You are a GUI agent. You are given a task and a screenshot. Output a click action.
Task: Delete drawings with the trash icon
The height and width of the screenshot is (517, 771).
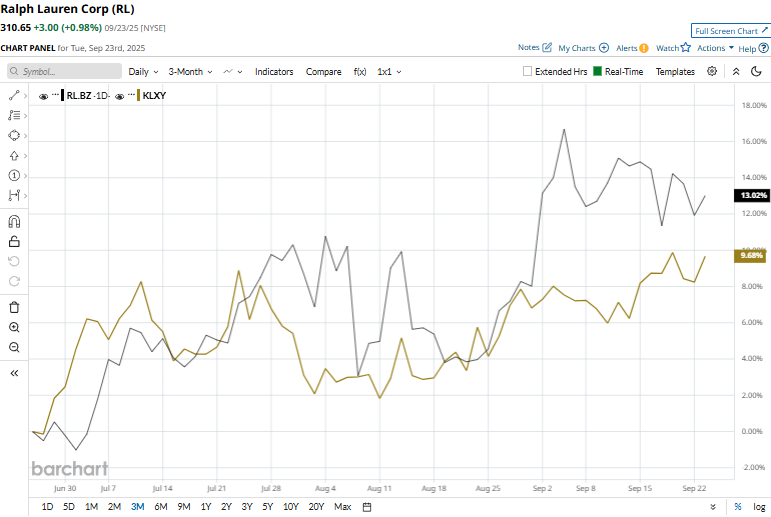click(x=14, y=307)
